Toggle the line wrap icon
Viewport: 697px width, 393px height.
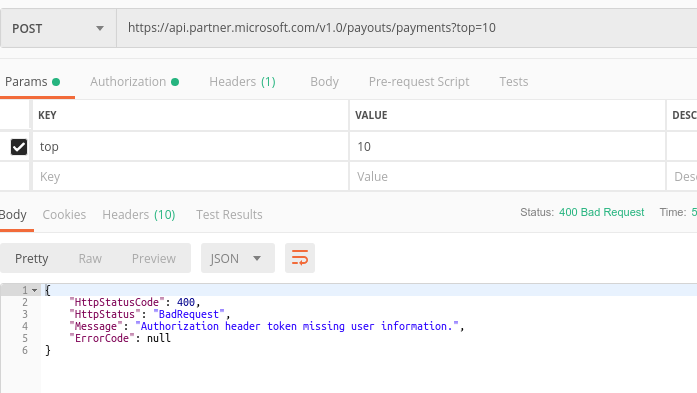[300, 258]
